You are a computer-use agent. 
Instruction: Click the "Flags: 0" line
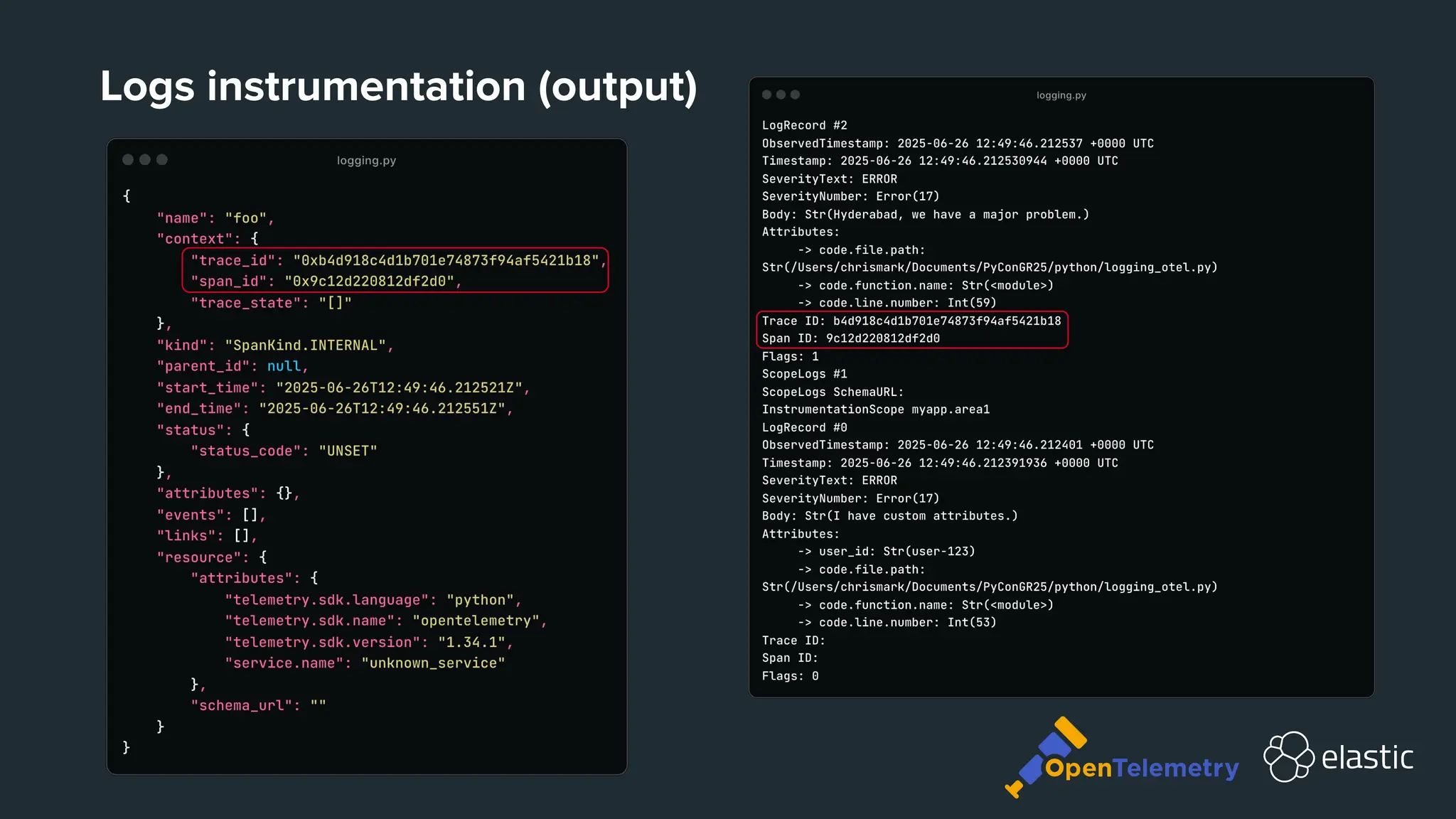pos(790,676)
